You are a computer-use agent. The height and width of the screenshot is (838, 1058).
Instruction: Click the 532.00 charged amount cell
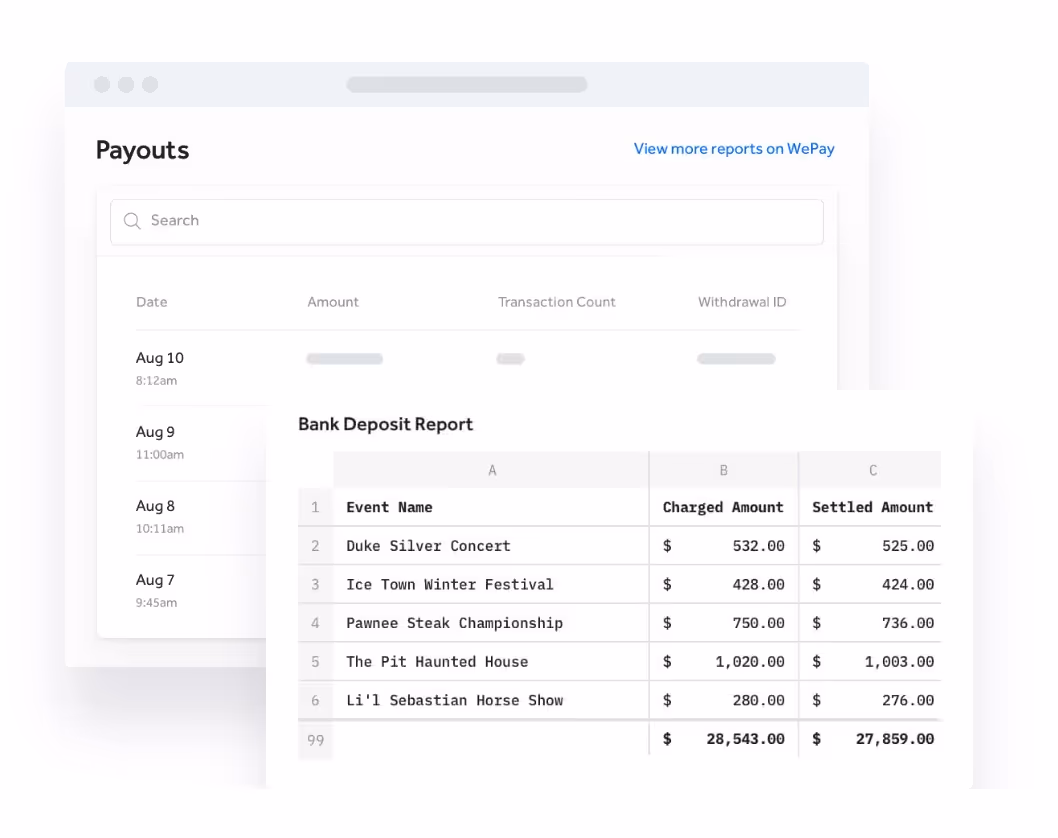coord(723,546)
